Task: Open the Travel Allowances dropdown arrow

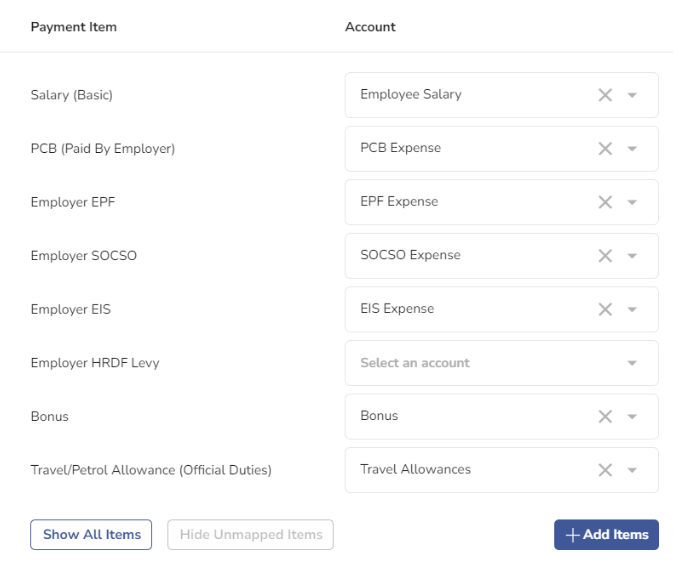Action: click(632, 470)
